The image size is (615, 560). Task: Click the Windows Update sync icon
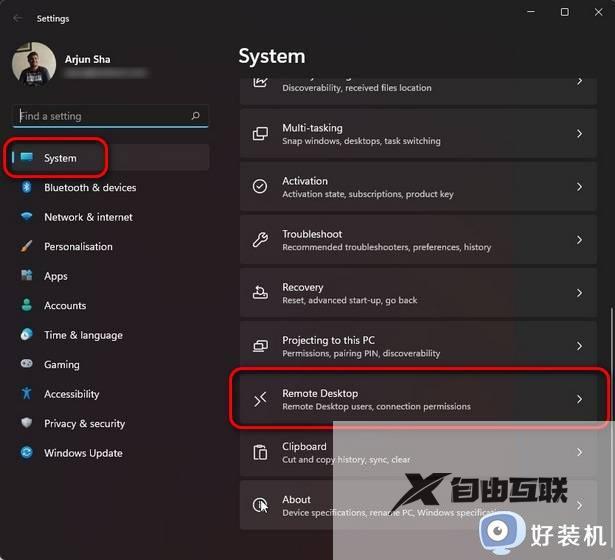coord(27,452)
